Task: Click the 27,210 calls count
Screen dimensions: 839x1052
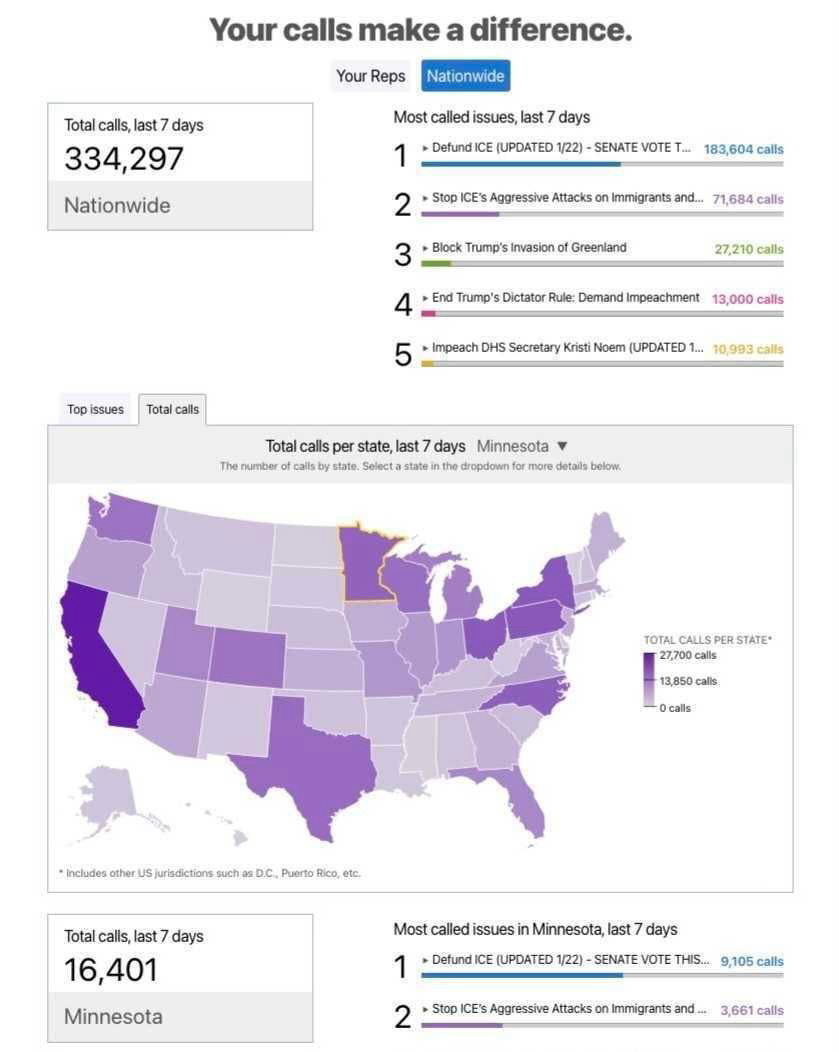Action: [749, 249]
